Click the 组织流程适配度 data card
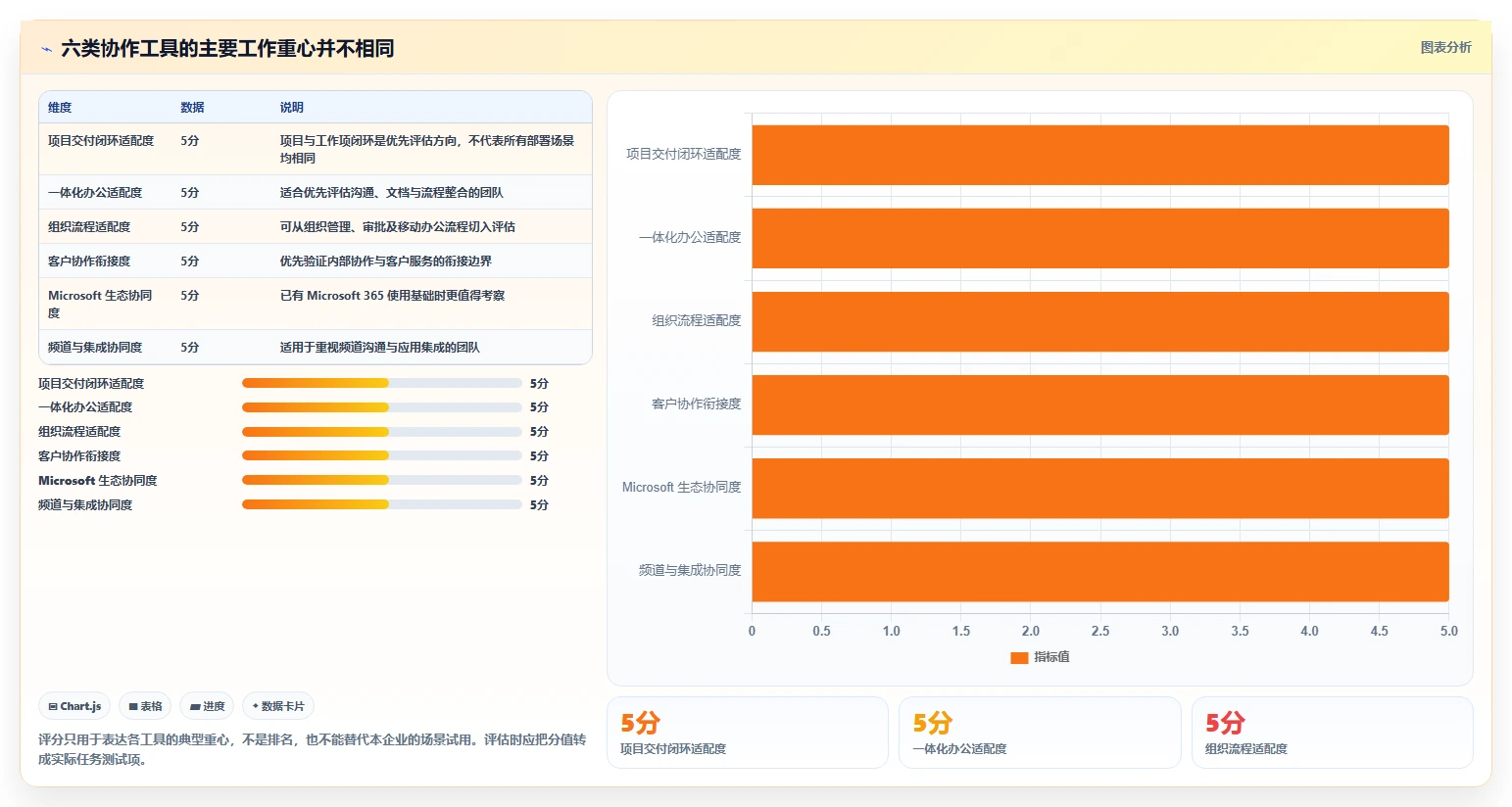The height and width of the screenshot is (807, 1512). [1333, 733]
